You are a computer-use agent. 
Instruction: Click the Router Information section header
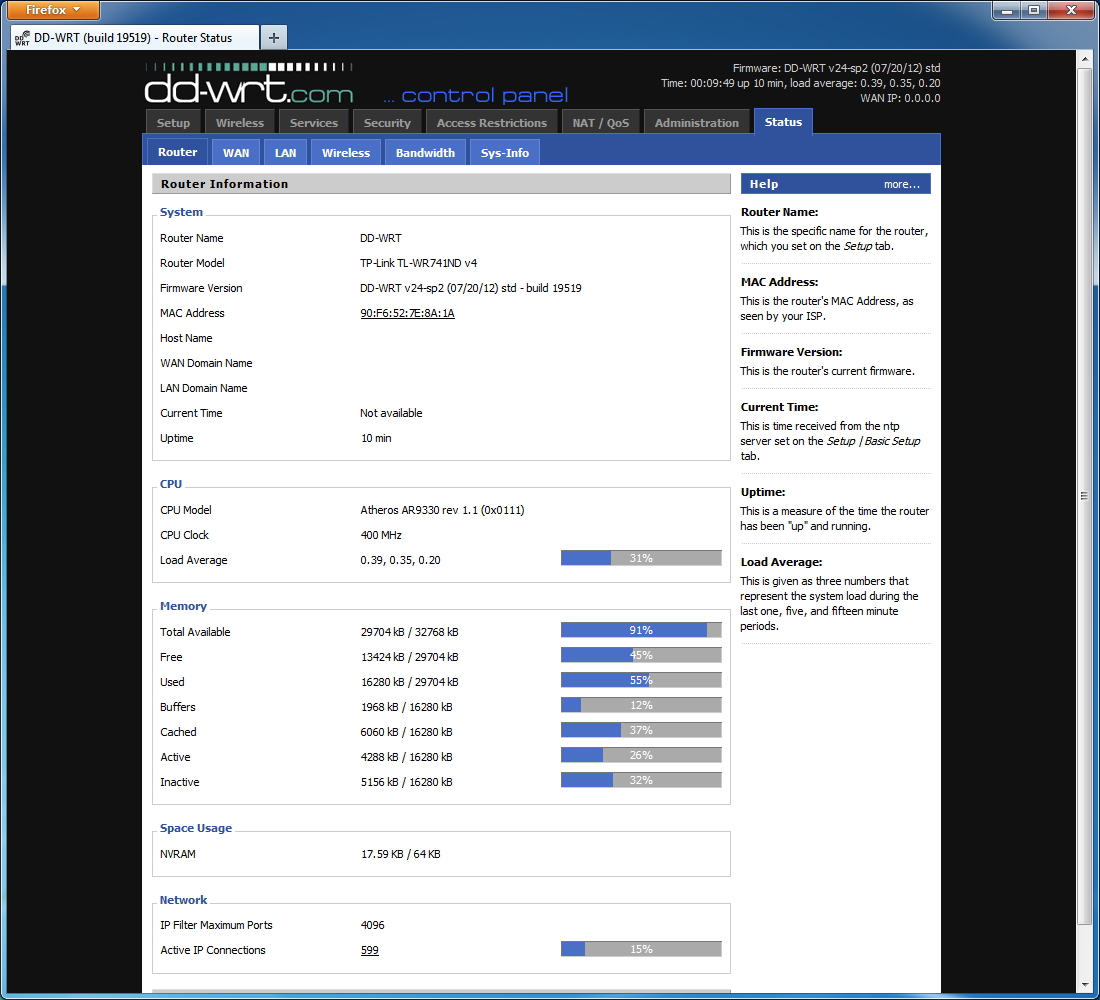click(441, 184)
